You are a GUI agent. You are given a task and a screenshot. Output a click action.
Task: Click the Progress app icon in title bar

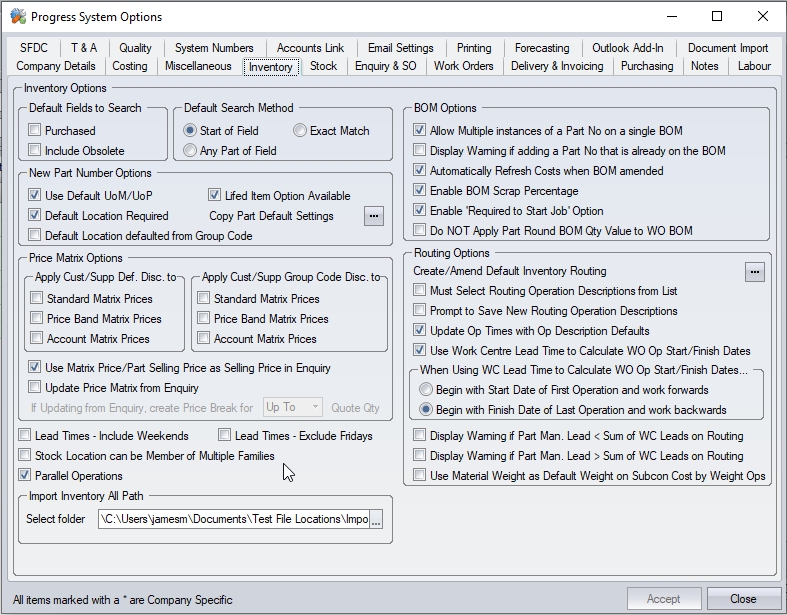[17, 16]
